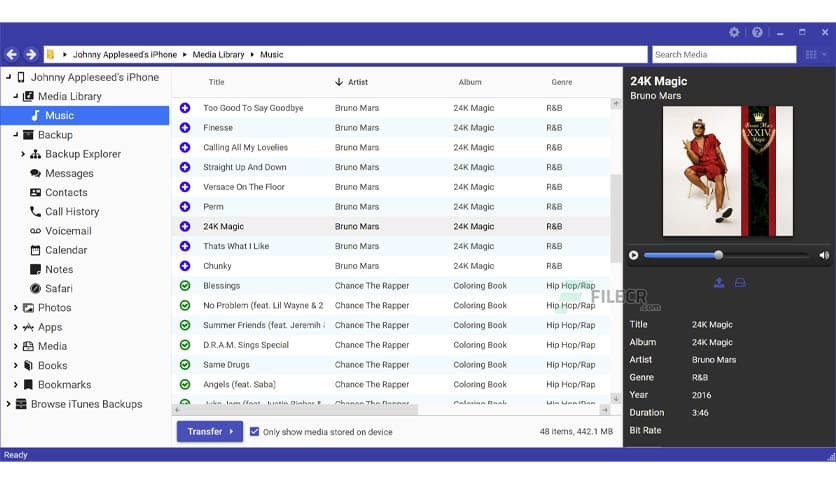Click the upload export icon under the player
The height and width of the screenshot is (484, 836).
719,283
